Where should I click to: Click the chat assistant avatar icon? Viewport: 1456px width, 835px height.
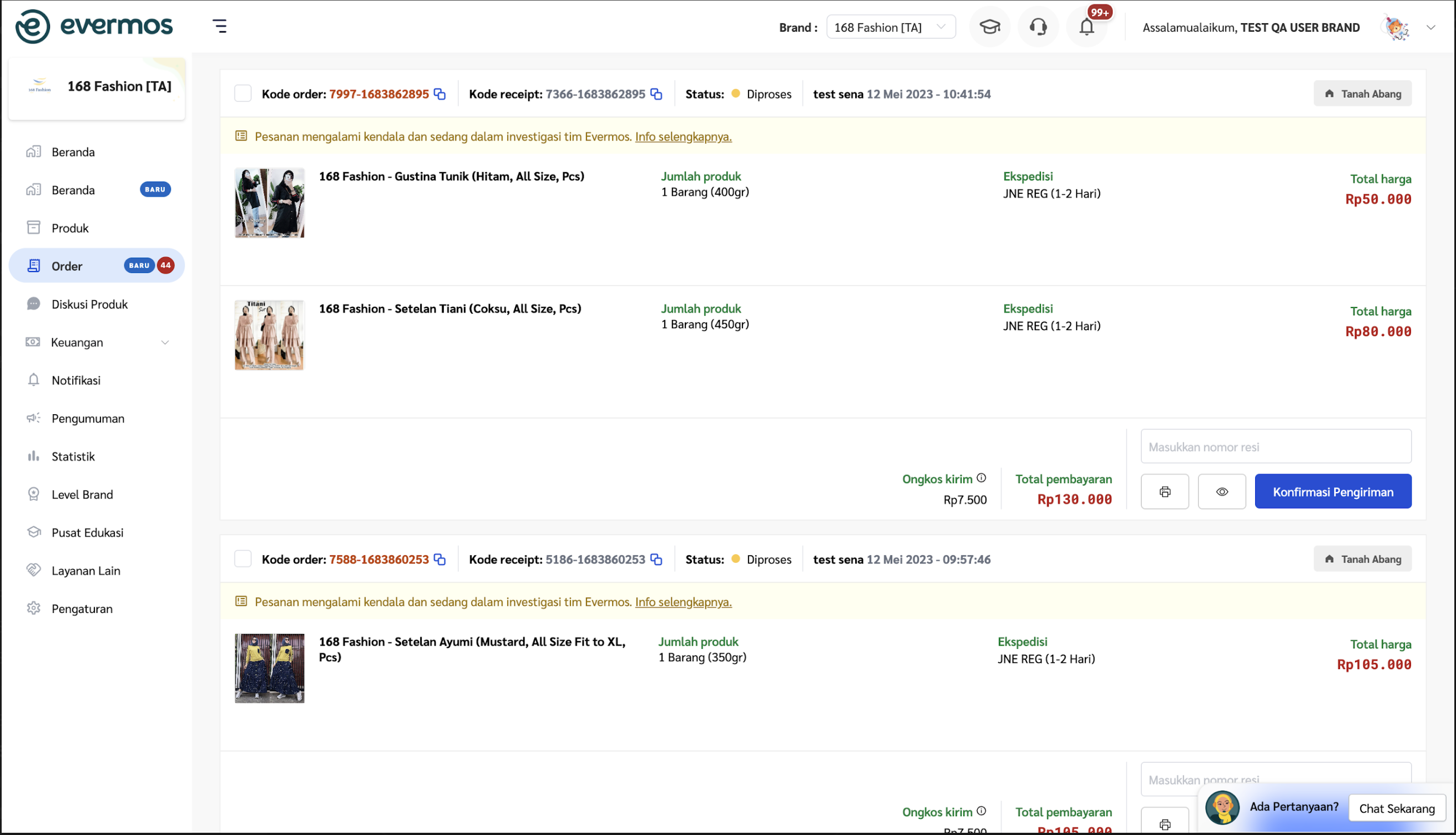click(x=1222, y=807)
